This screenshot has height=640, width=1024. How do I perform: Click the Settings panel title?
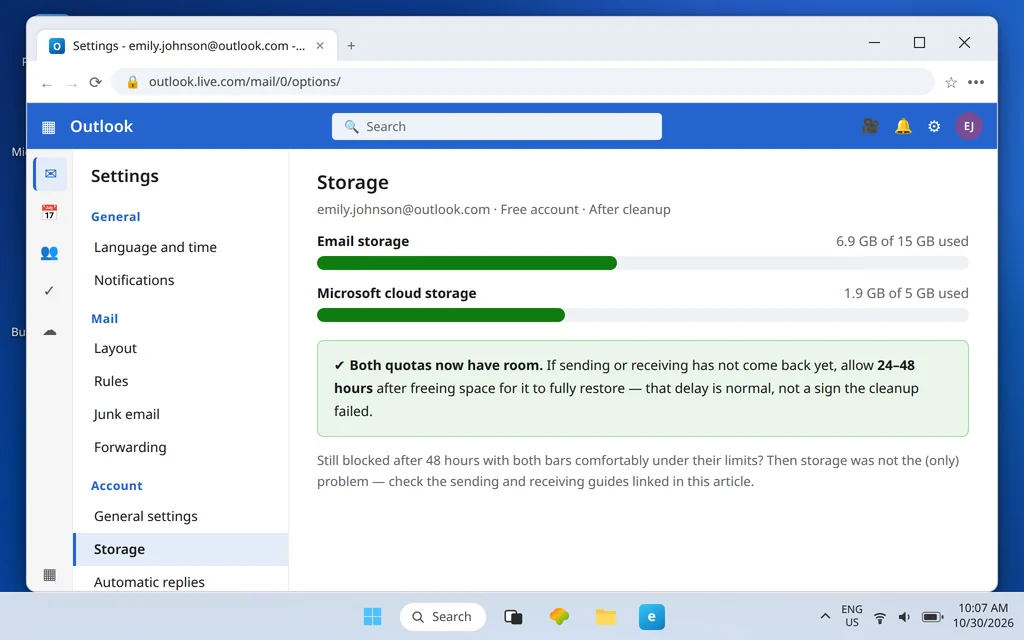click(125, 176)
